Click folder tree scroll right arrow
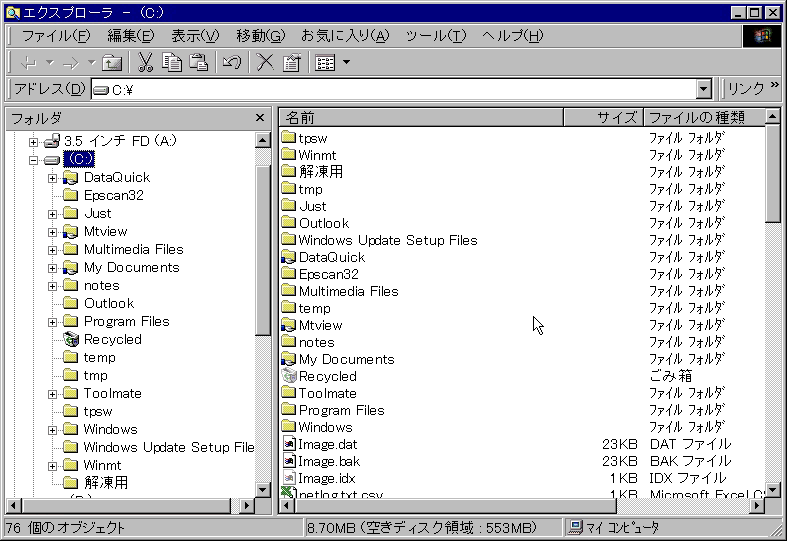 tap(246, 506)
